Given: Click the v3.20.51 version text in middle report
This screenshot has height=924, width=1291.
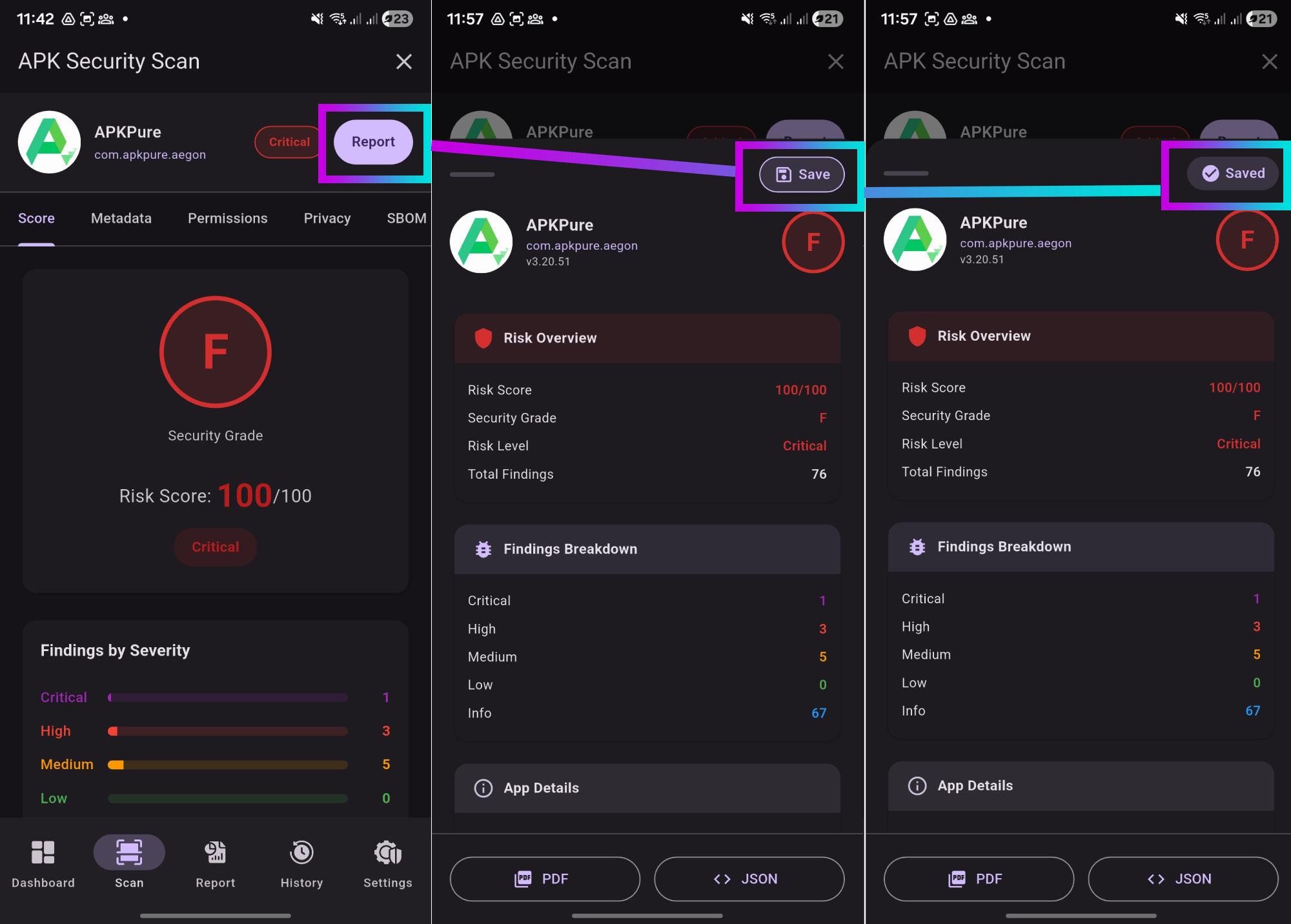Looking at the screenshot, I should tap(548, 261).
